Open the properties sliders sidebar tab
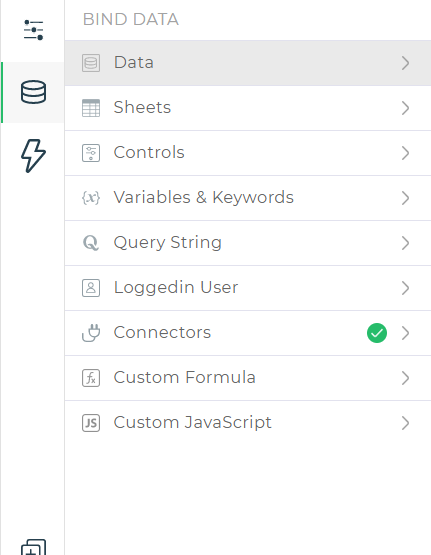The width and height of the screenshot is (431, 555). click(x=33, y=30)
